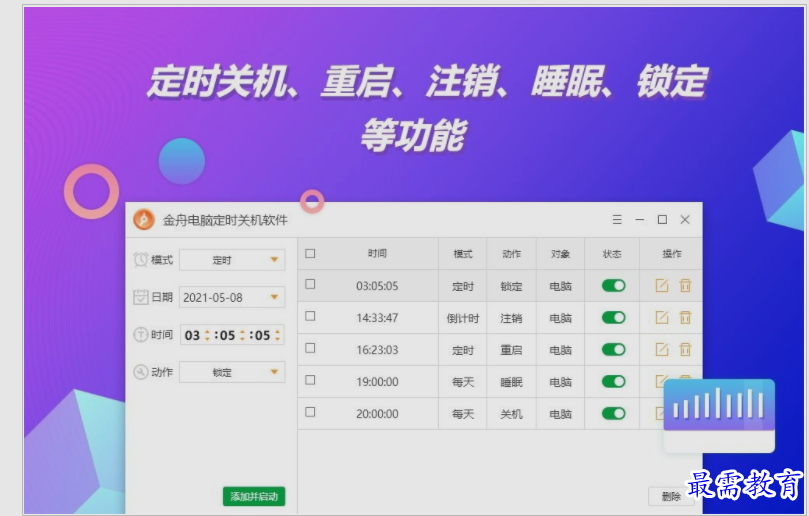The height and width of the screenshot is (516, 809).
Task: Click the seconds stepper at field end
Action: 278,335
